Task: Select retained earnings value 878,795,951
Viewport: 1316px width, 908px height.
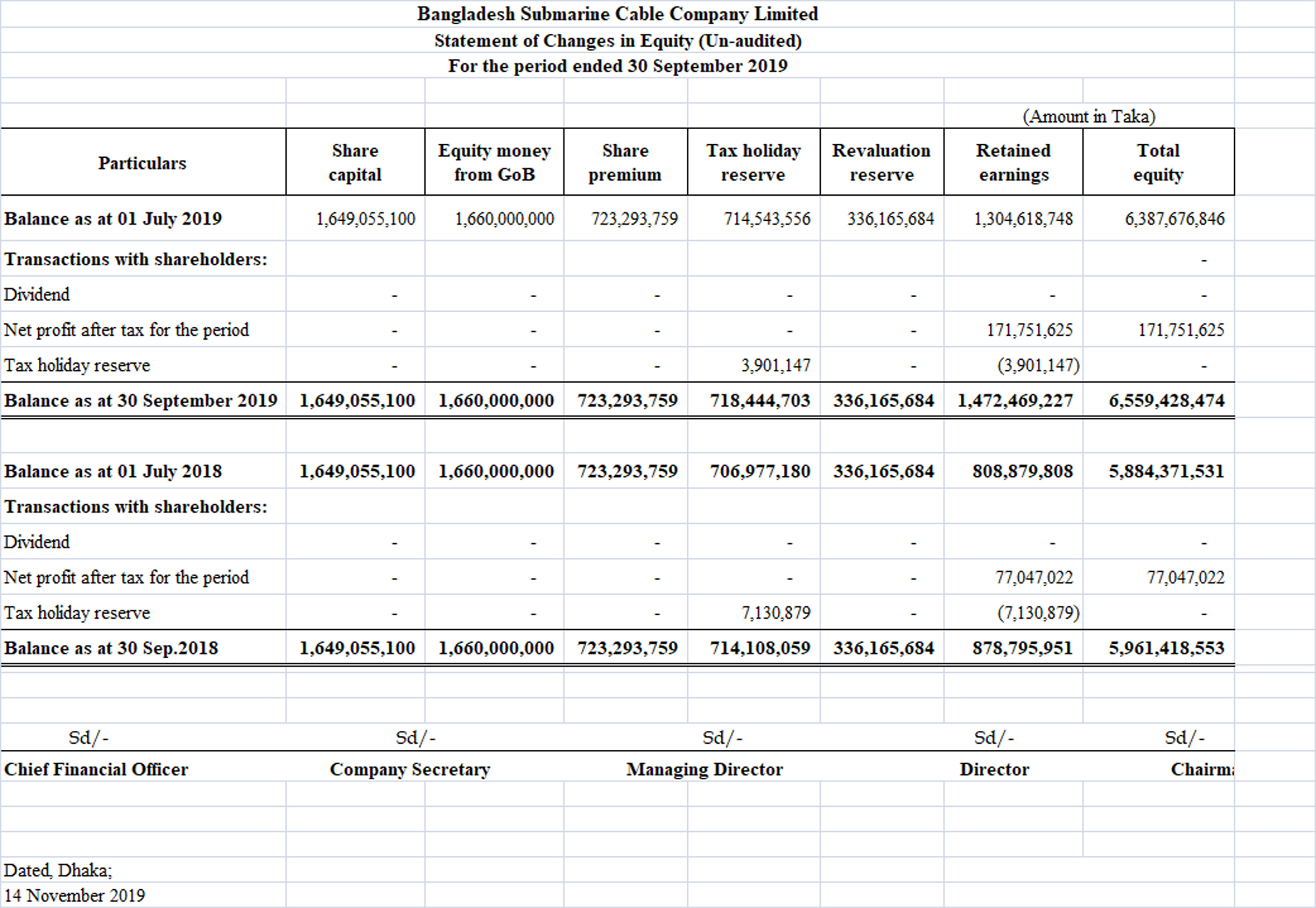Action: click(1022, 649)
